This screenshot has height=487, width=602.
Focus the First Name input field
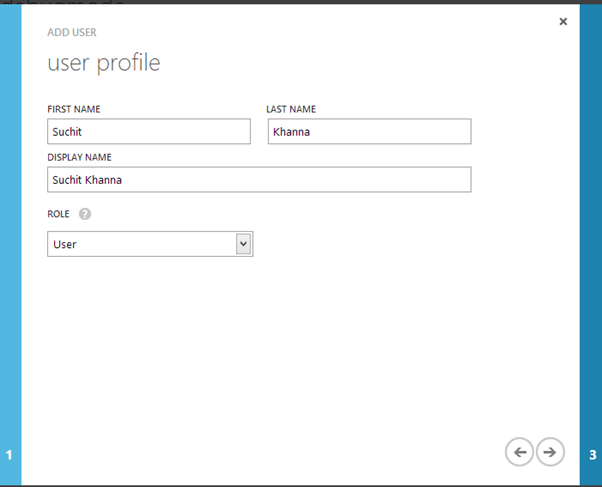coord(148,132)
